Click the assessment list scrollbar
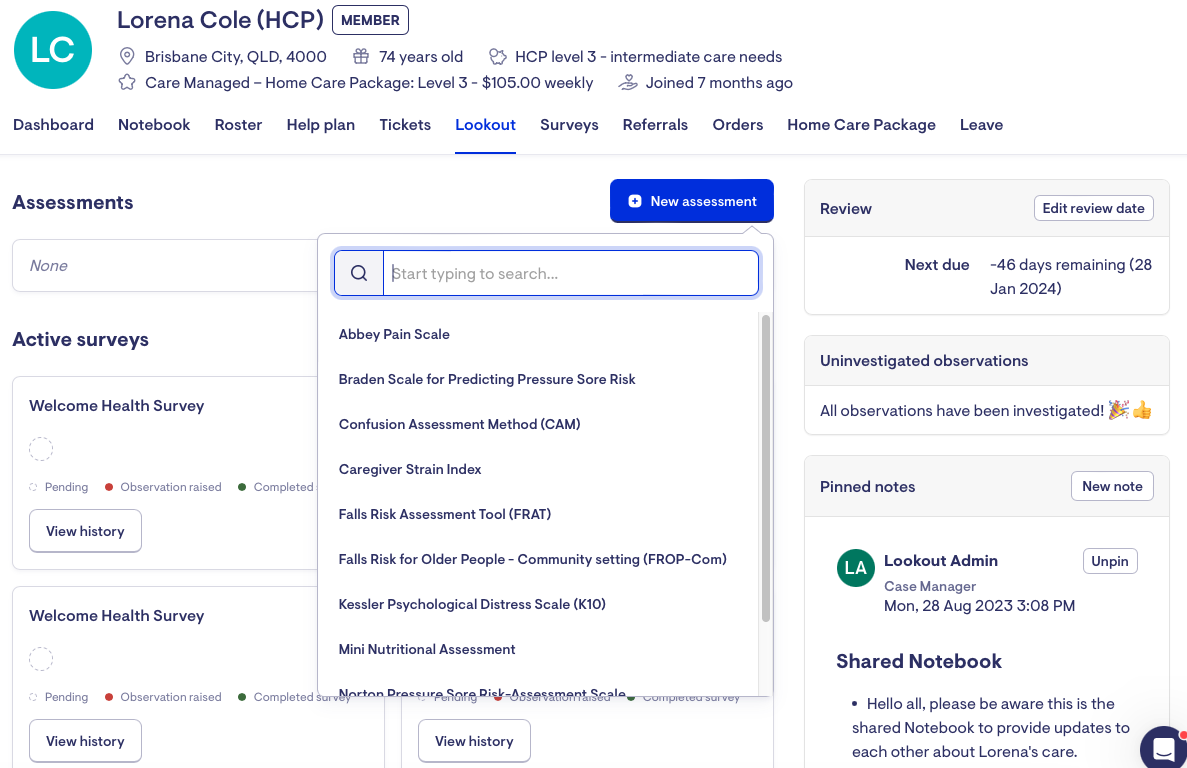This screenshot has width=1187, height=768. click(766, 468)
